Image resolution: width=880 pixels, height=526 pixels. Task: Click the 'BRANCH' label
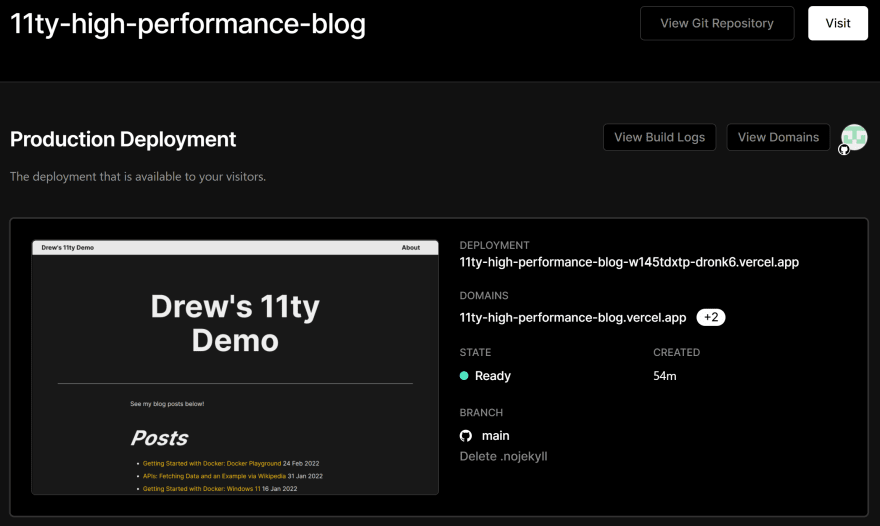point(481,413)
